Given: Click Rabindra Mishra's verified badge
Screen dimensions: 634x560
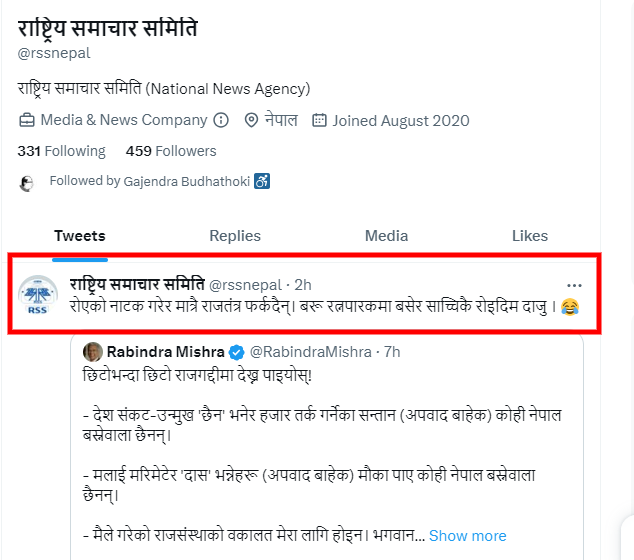Looking at the screenshot, I should [x=236, y=352].
